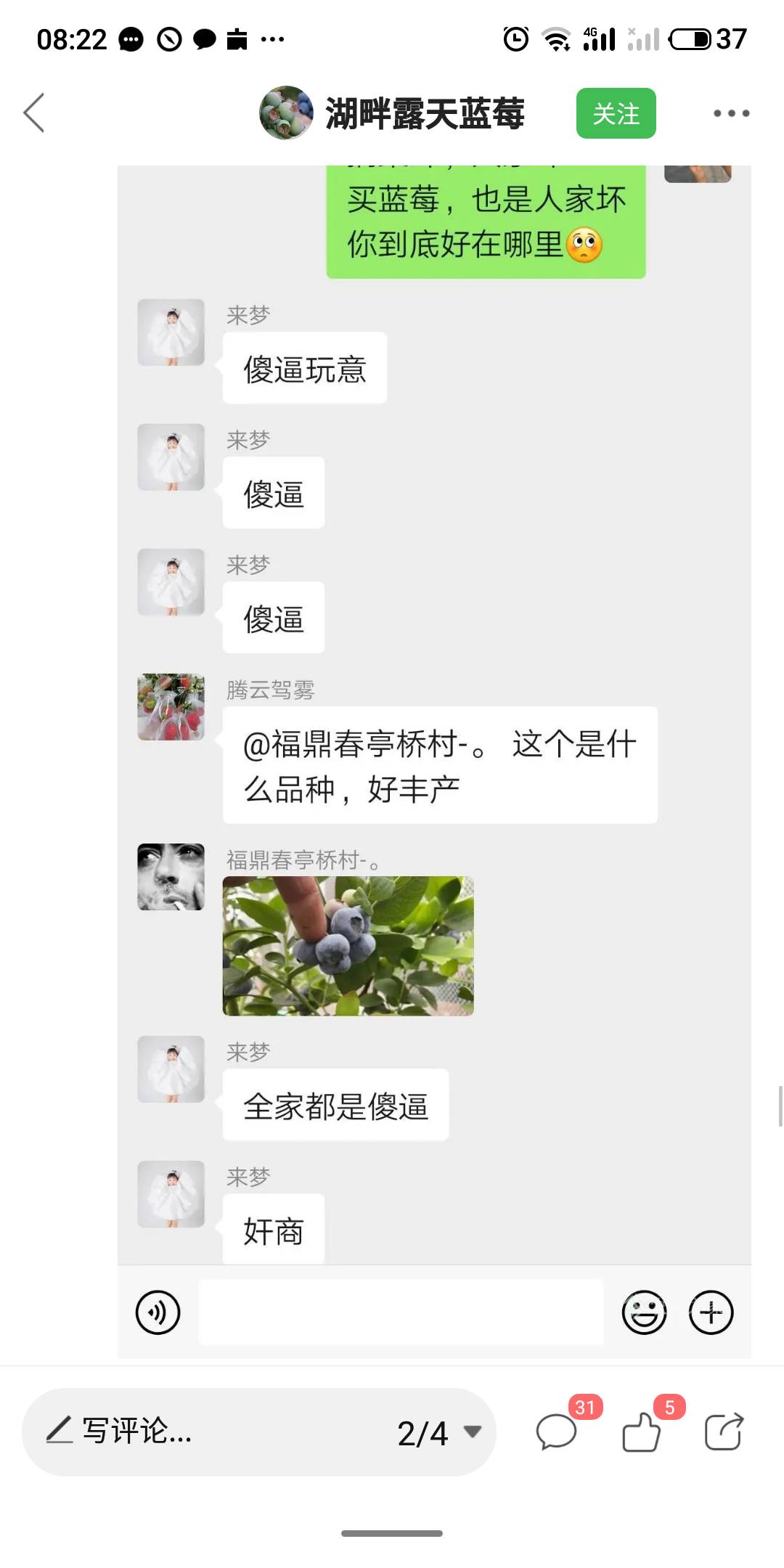This screenshot has width=784, height=1568.
Task: Open the blueberry photo in chat
Action: tap(348, 946)
